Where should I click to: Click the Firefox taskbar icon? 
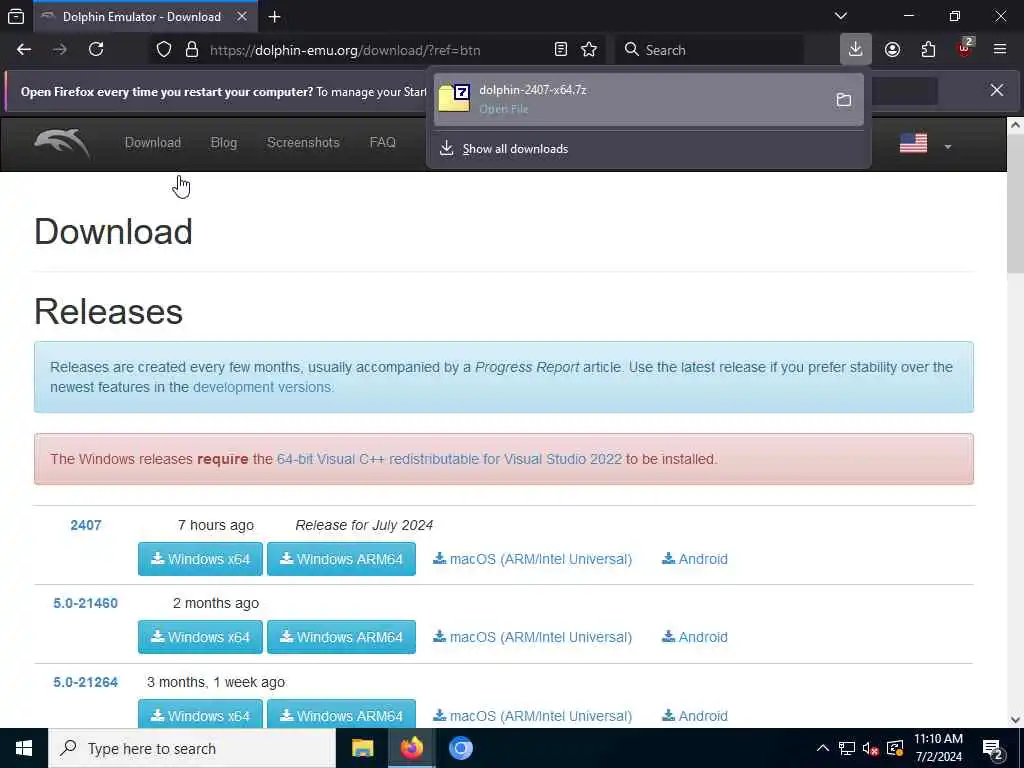point(411,748)
